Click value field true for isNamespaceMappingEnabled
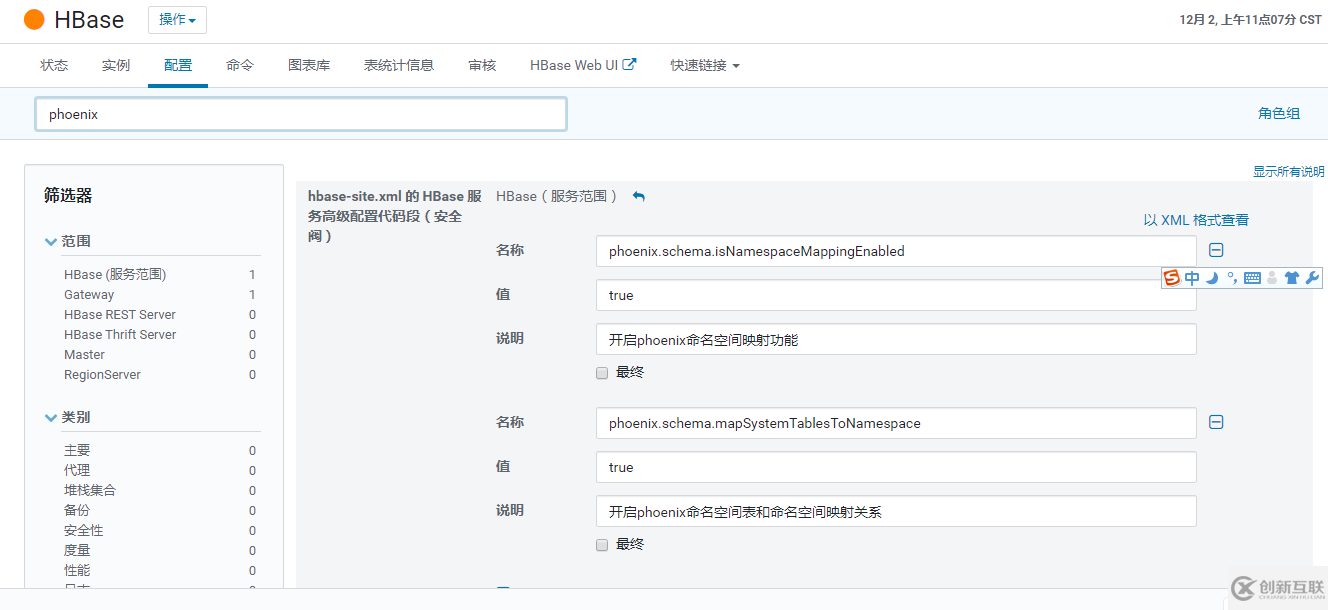Screen dimensions: 1328x610 point(896,295)
